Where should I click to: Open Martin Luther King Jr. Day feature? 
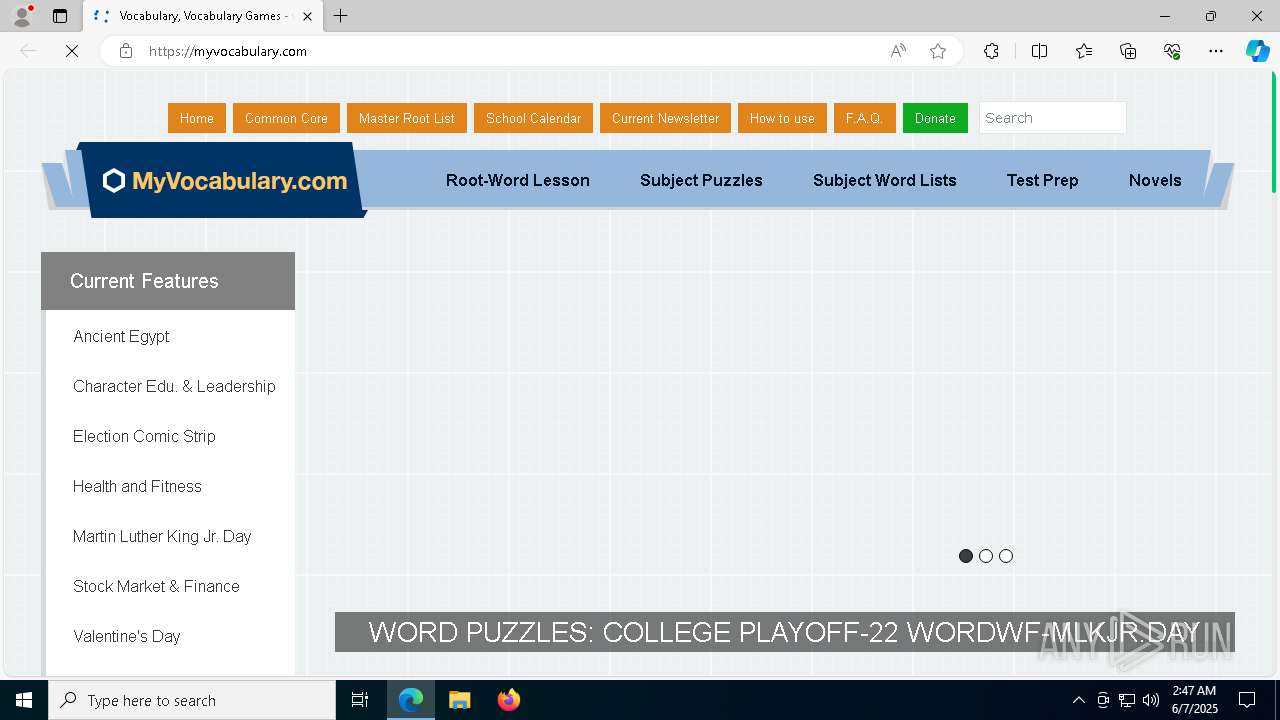(162, 536)
